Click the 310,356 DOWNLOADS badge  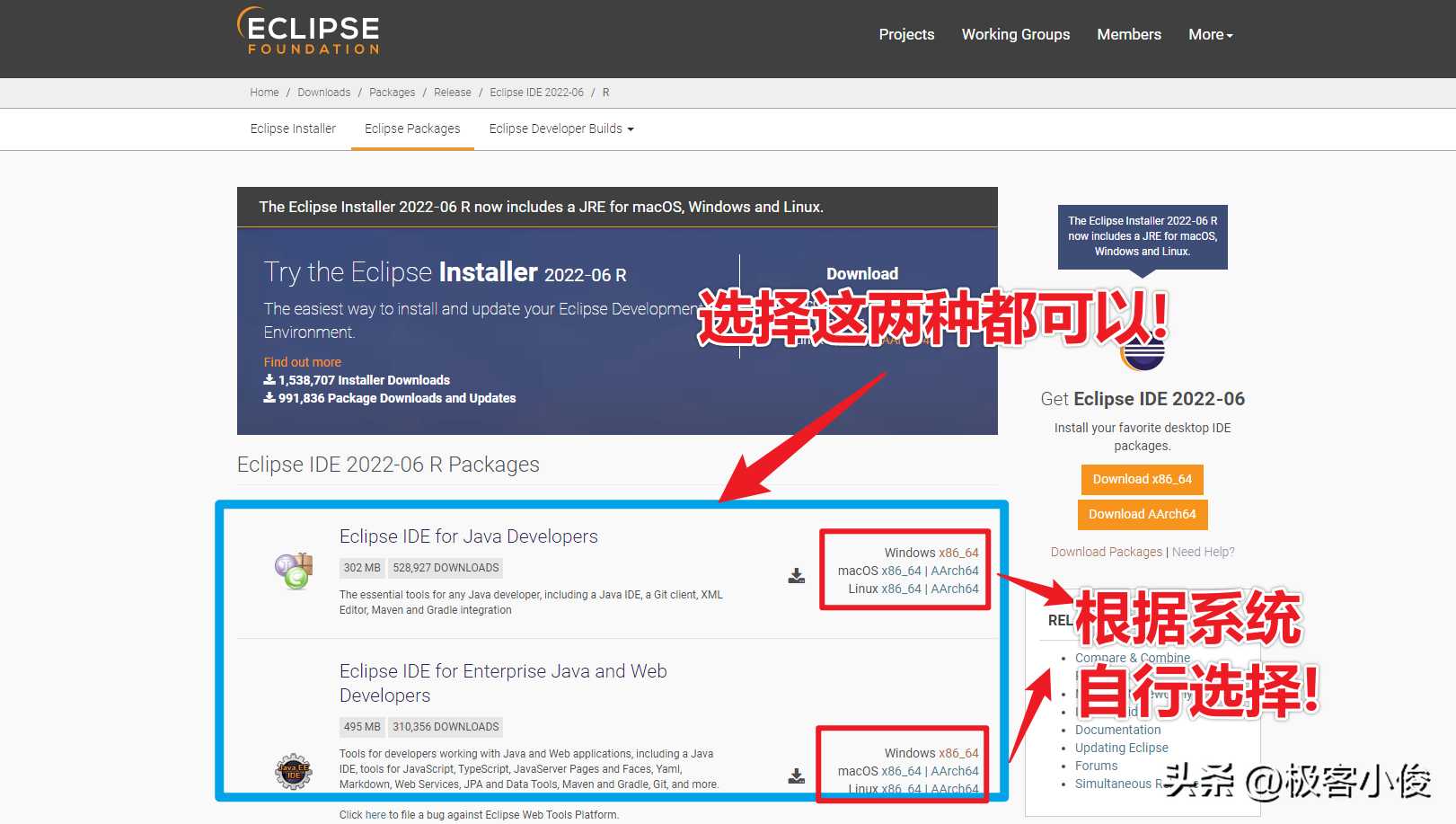446,727
